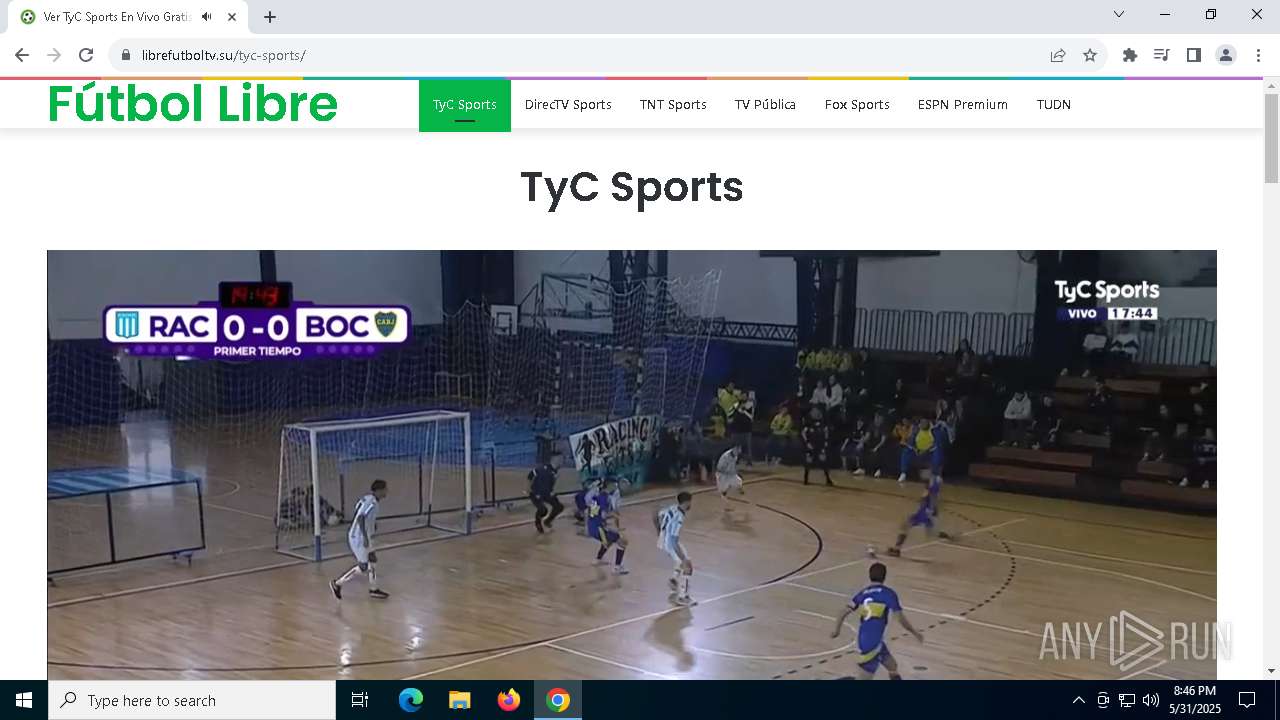The image size is (1280, 720).
Task: Mute the tab via speaker icon
Action: (206, 17)
